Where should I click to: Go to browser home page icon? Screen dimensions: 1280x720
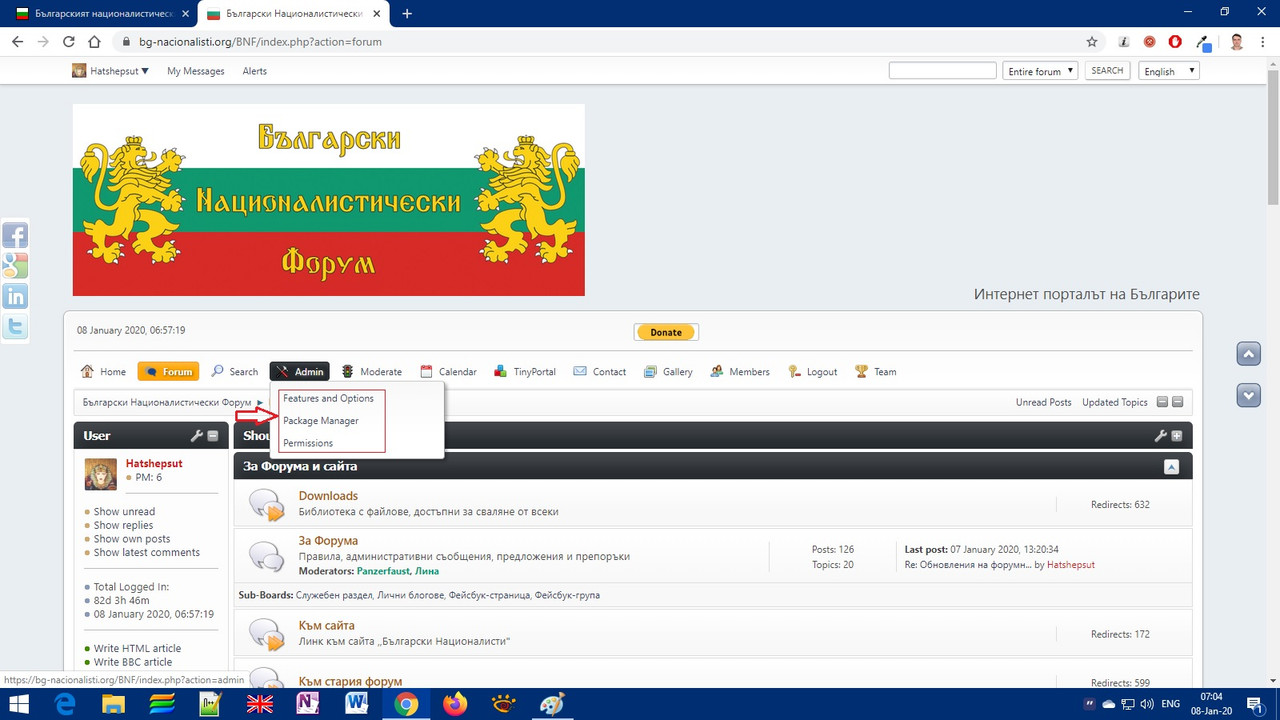coord(94,42)
